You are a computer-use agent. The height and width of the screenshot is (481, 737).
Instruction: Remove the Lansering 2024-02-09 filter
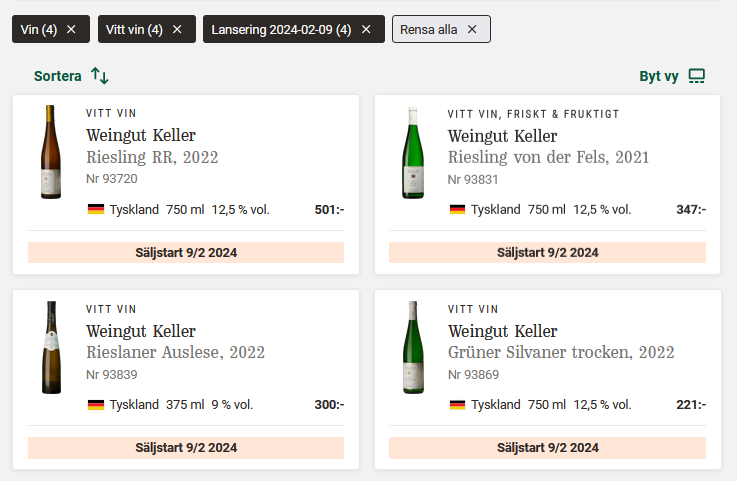(366, 30)
